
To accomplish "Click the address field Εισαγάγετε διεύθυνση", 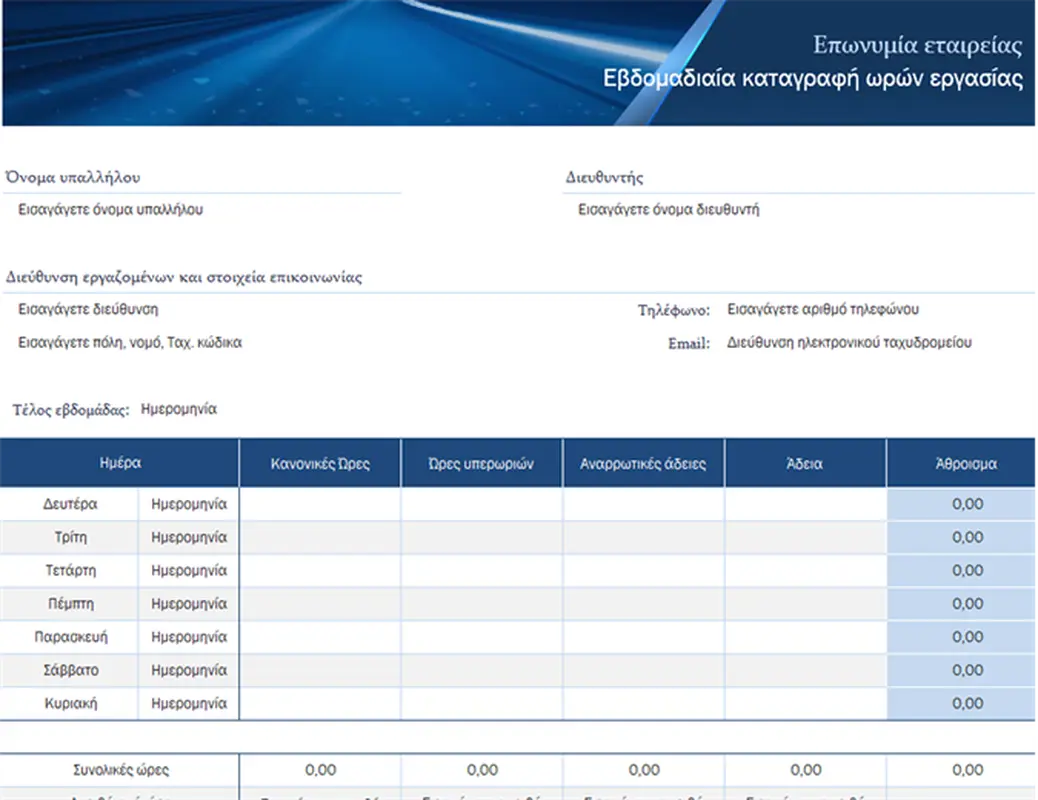I will click(x=88, y=310).
